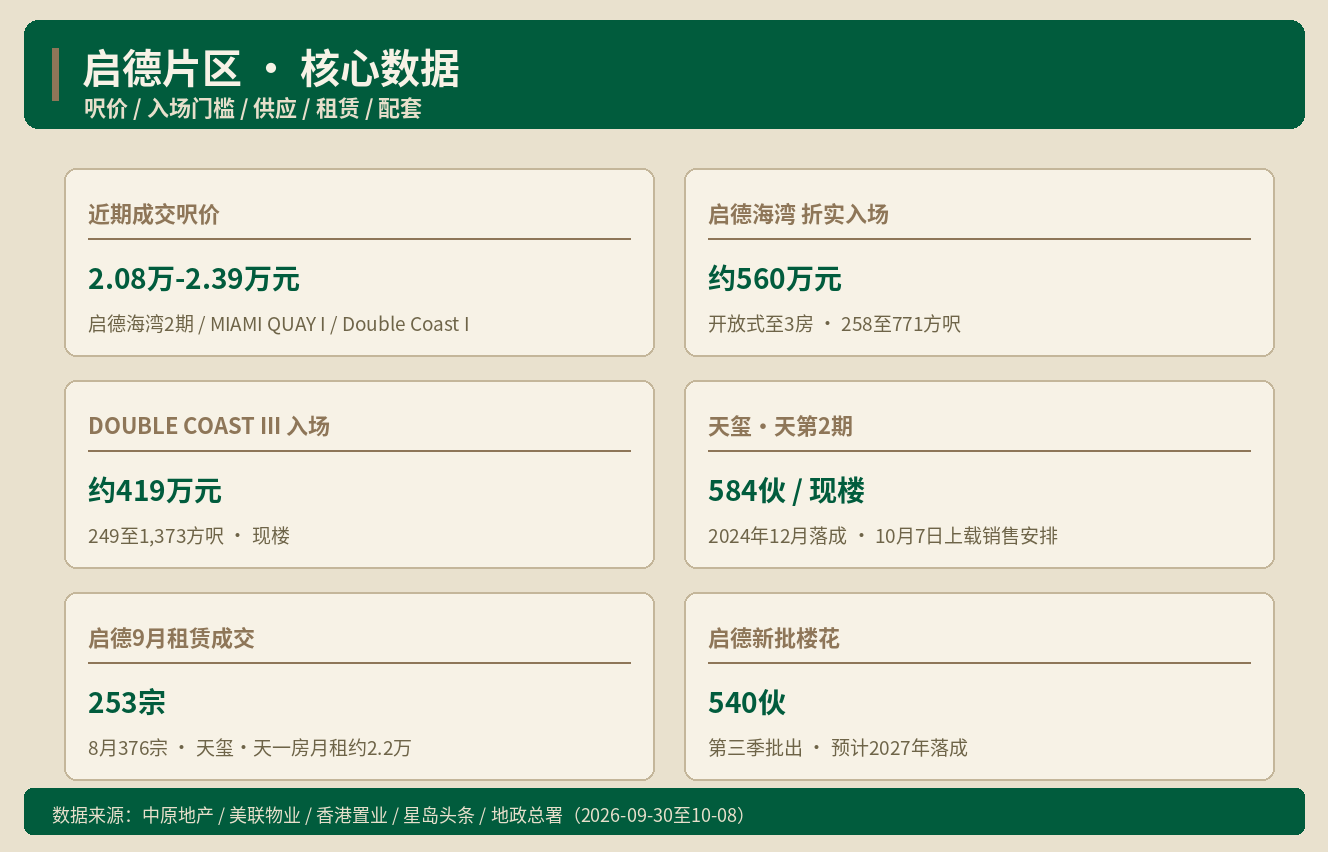Click the note "2024年12月落成 · 10月7日上载销售安排"
Screen dimensions: 1328x852
click(883, 536)
